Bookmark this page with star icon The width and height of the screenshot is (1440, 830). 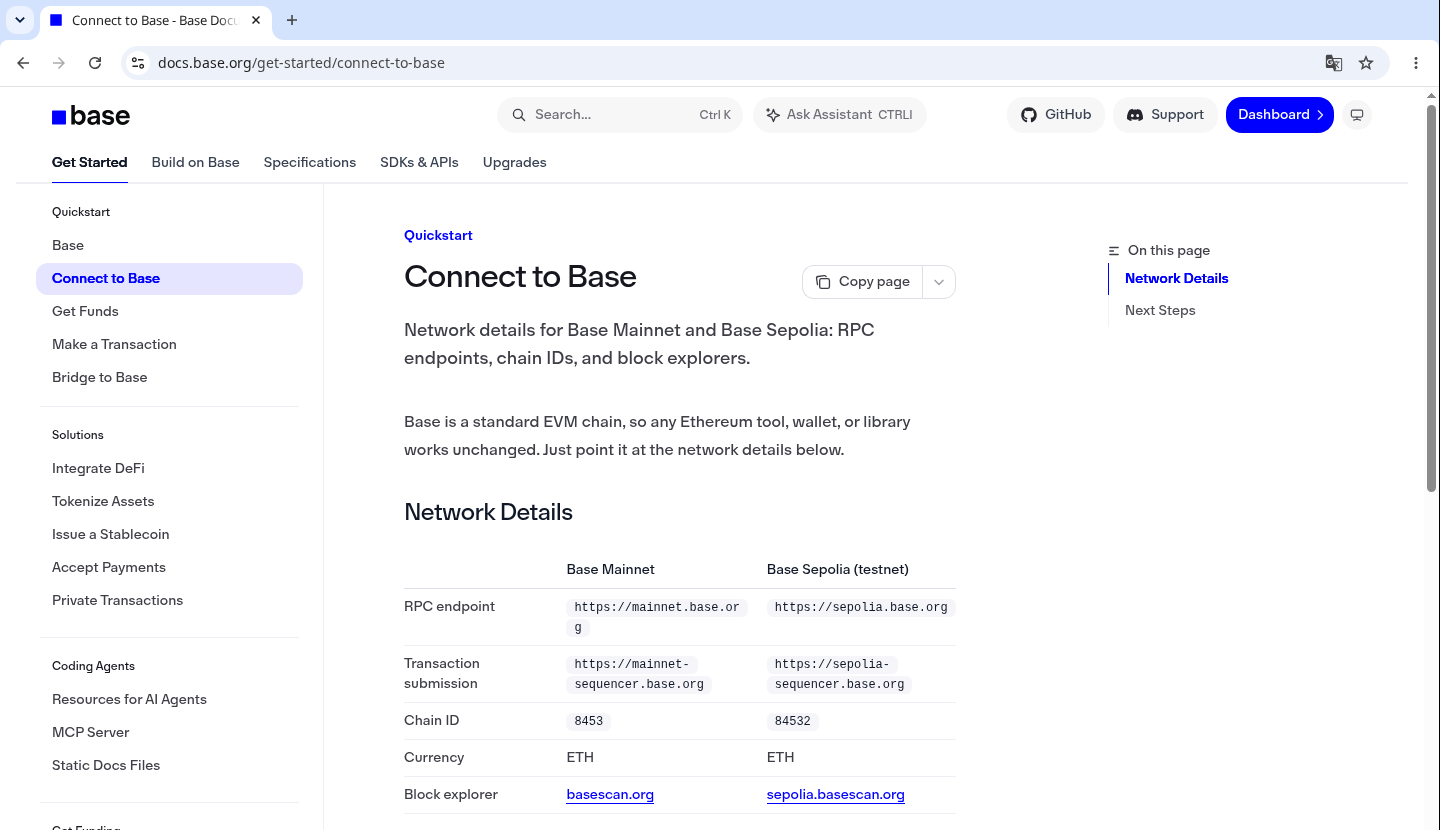pyautogui.click(x=1366, y=63)
